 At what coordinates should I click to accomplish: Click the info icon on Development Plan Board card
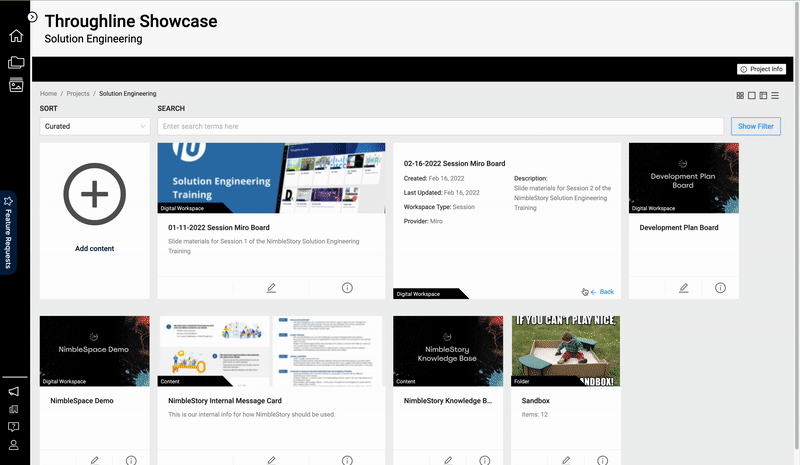(720, 288)
